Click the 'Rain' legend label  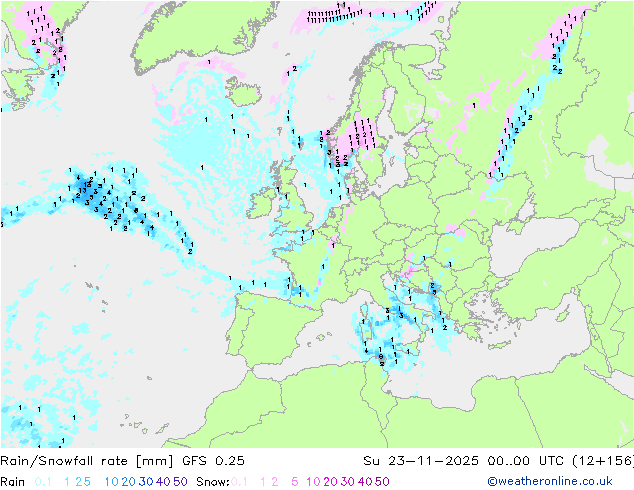point(13,482)
